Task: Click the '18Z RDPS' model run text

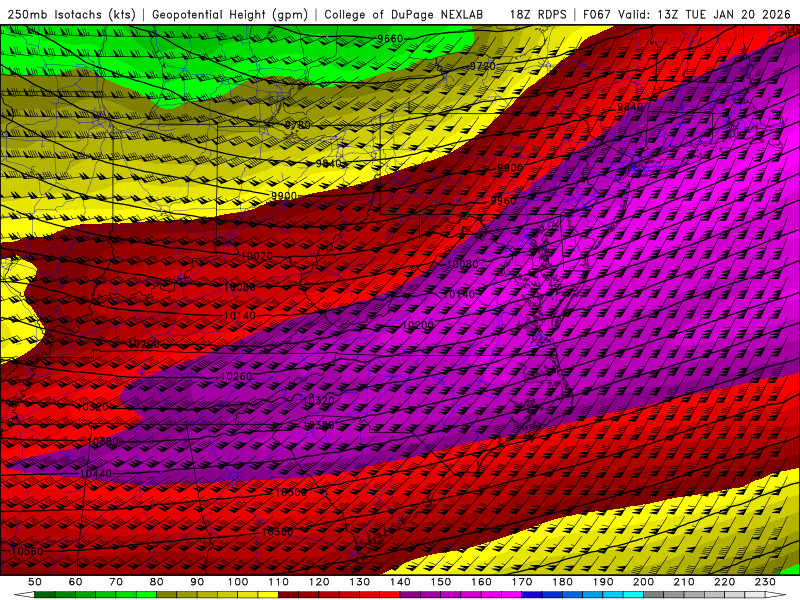Action: coord(538,15)
